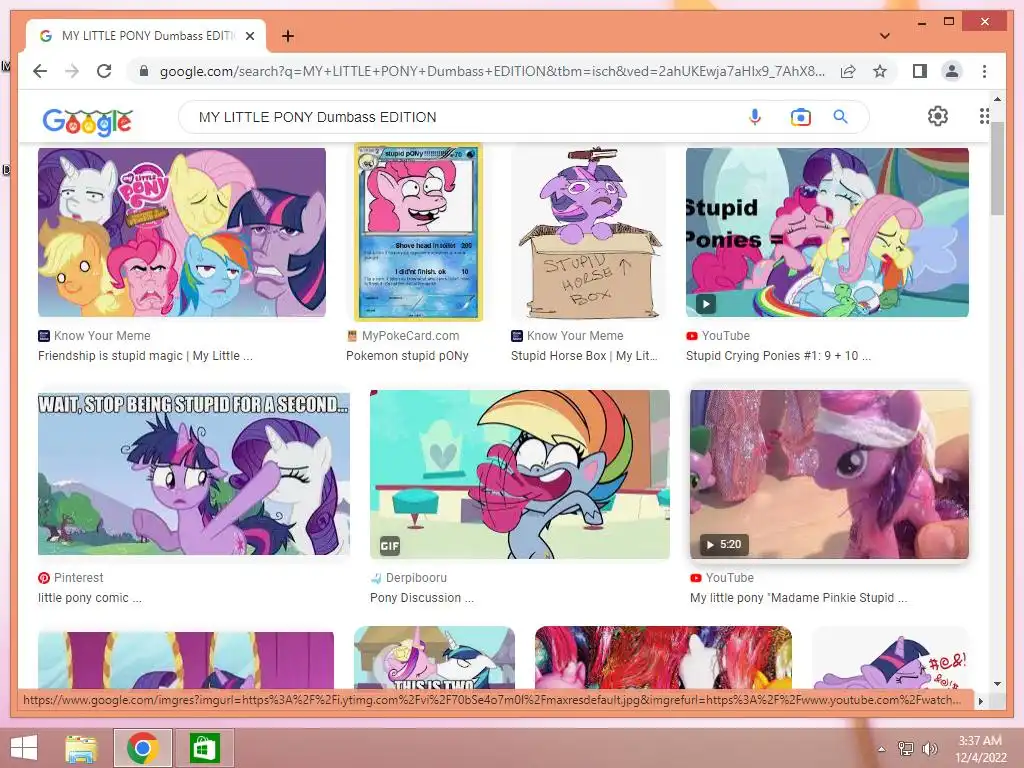Click Chrome icon in taskbar
Image resolution: width=1024 pixels, height=768 pixels.
[x=143, y=748]
